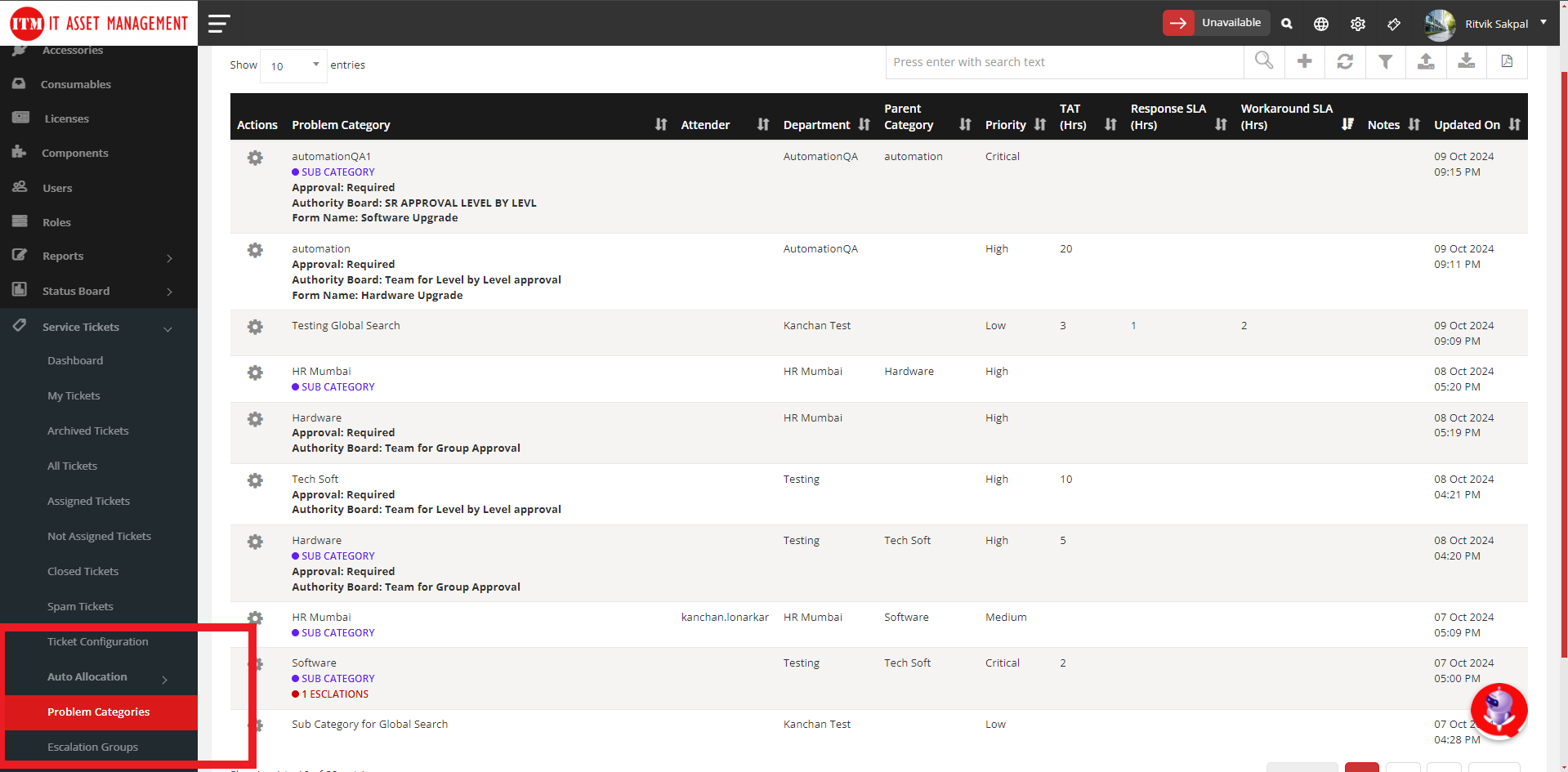Expand the Auto Allocation submenu
Viewport: 1568px width, 772px height.
(87, 676)
